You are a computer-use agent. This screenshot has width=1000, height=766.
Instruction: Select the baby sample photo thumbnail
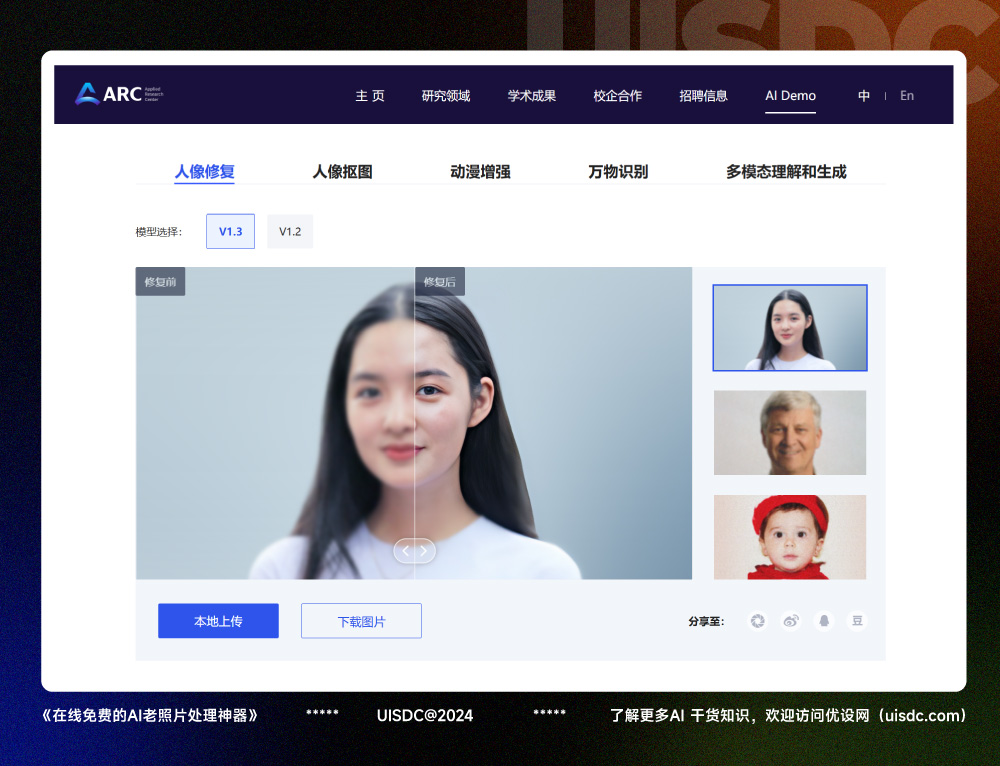pos(789,537)
